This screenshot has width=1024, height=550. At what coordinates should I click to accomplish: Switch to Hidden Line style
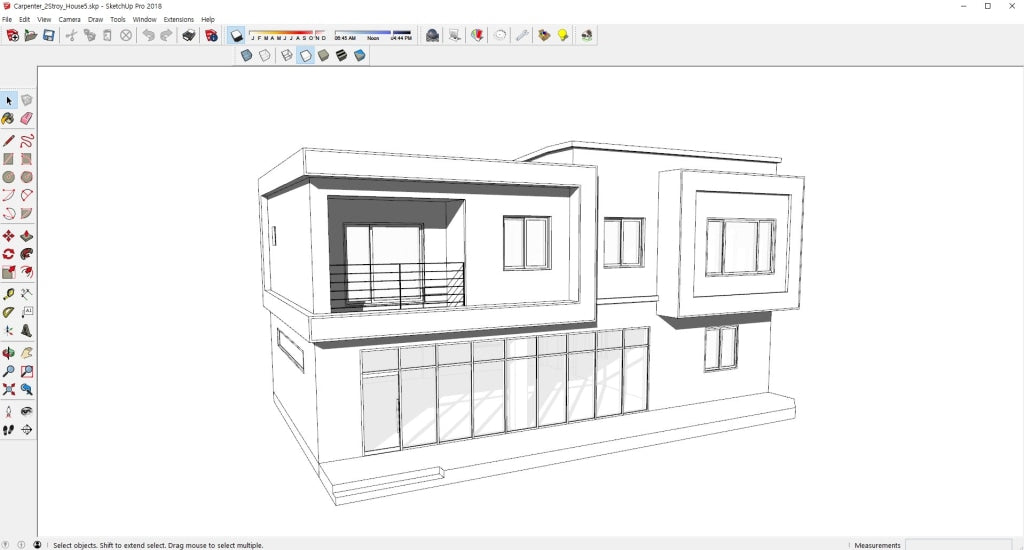click(305, 56)
